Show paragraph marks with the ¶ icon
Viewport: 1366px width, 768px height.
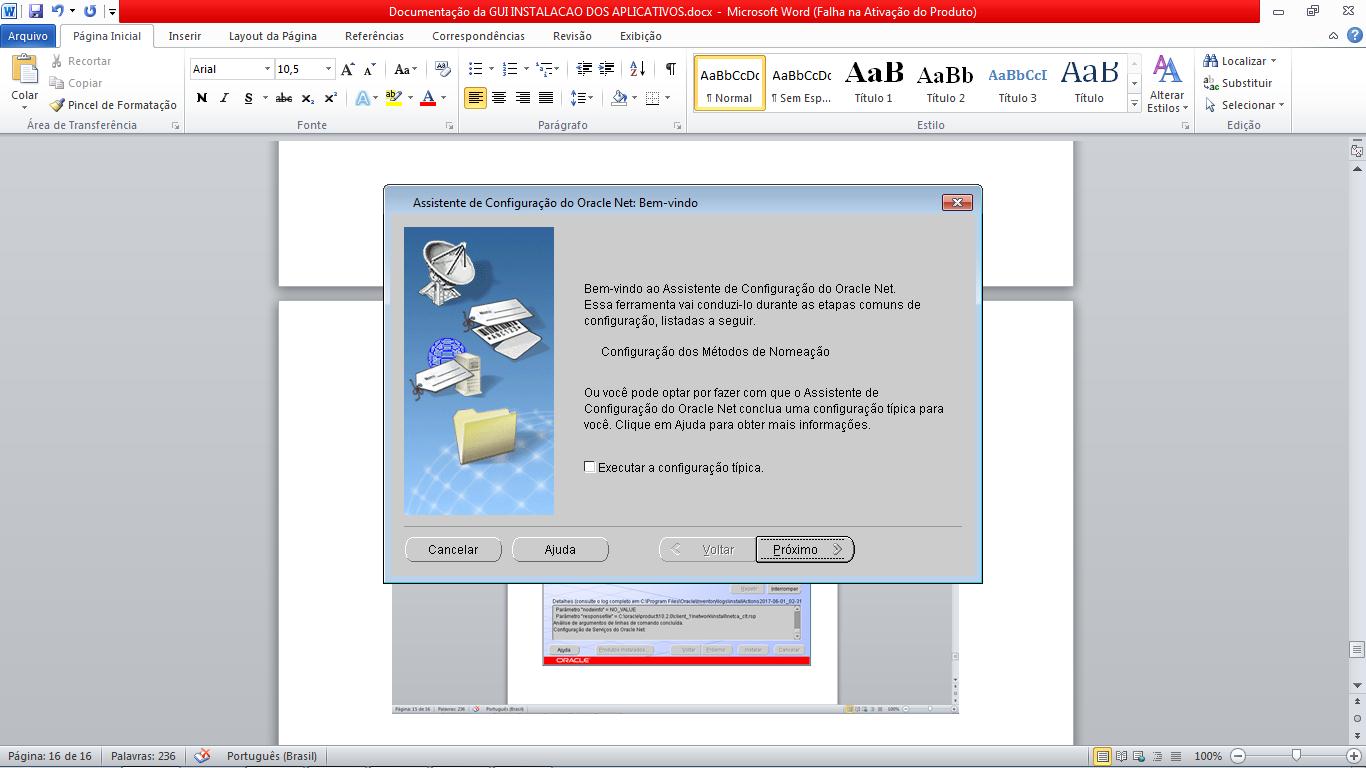coord(668,69)
